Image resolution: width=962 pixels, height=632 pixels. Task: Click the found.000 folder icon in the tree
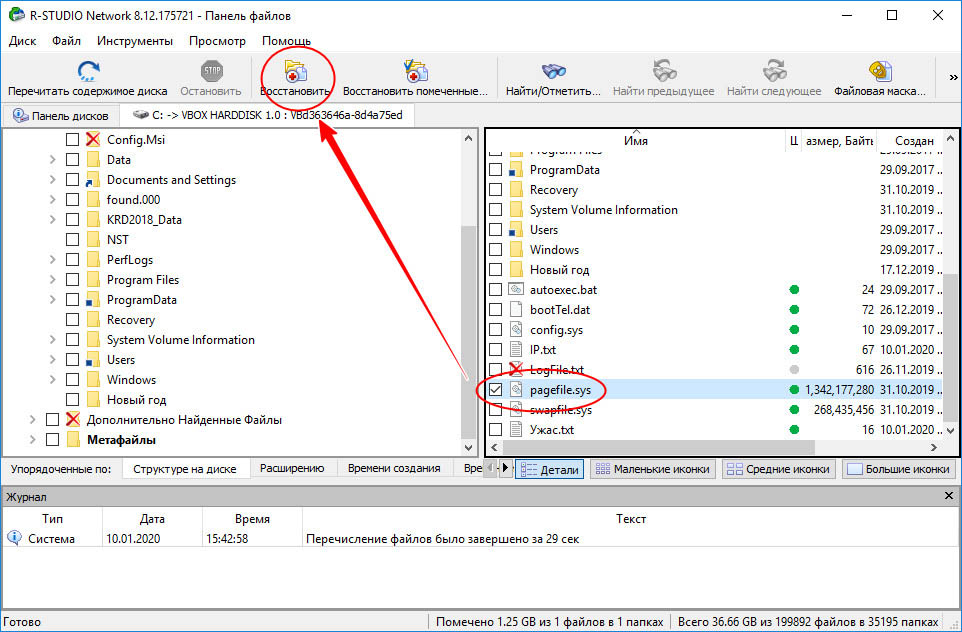(x=93, y=199)
